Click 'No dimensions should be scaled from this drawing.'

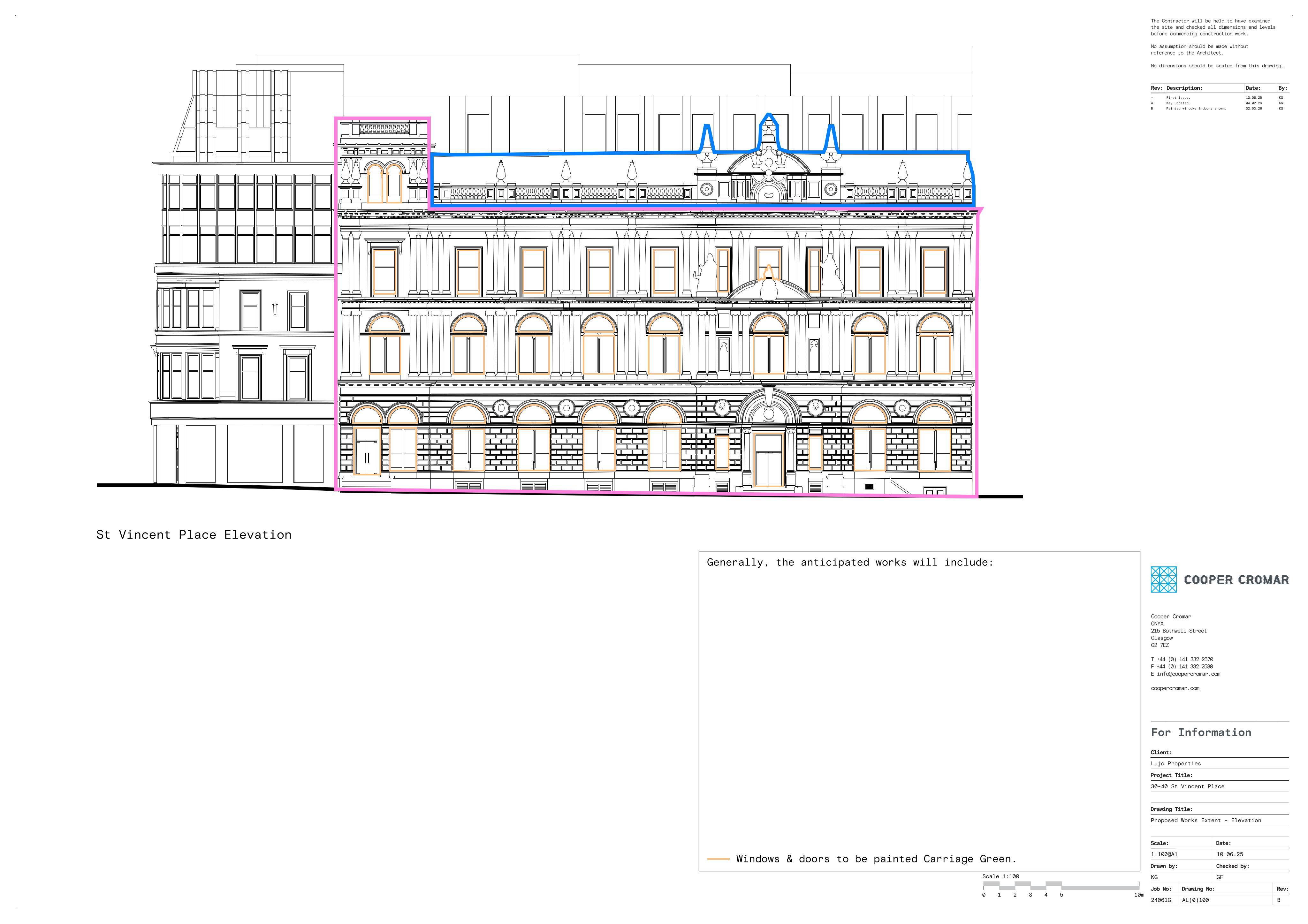coord(1217,66)
